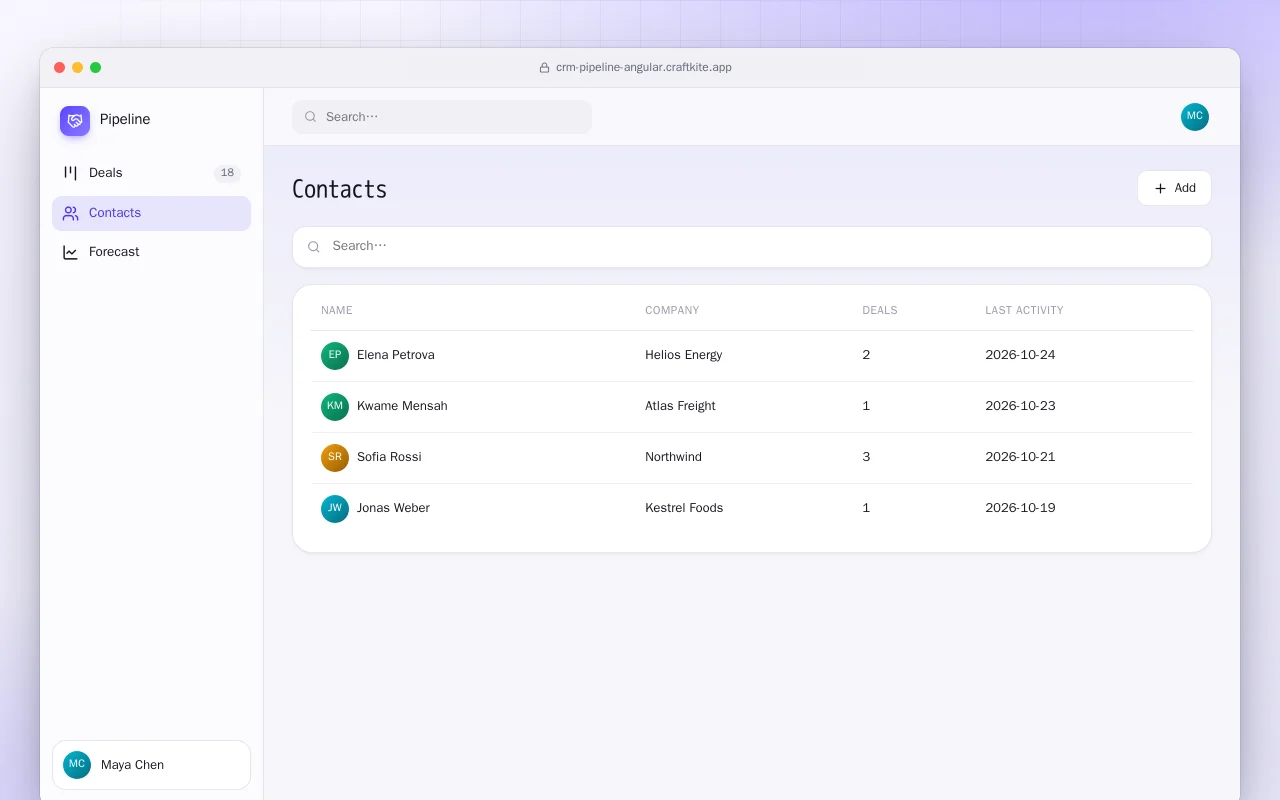
Task: Click the lock icon in address bar
Action: point(544,68)
